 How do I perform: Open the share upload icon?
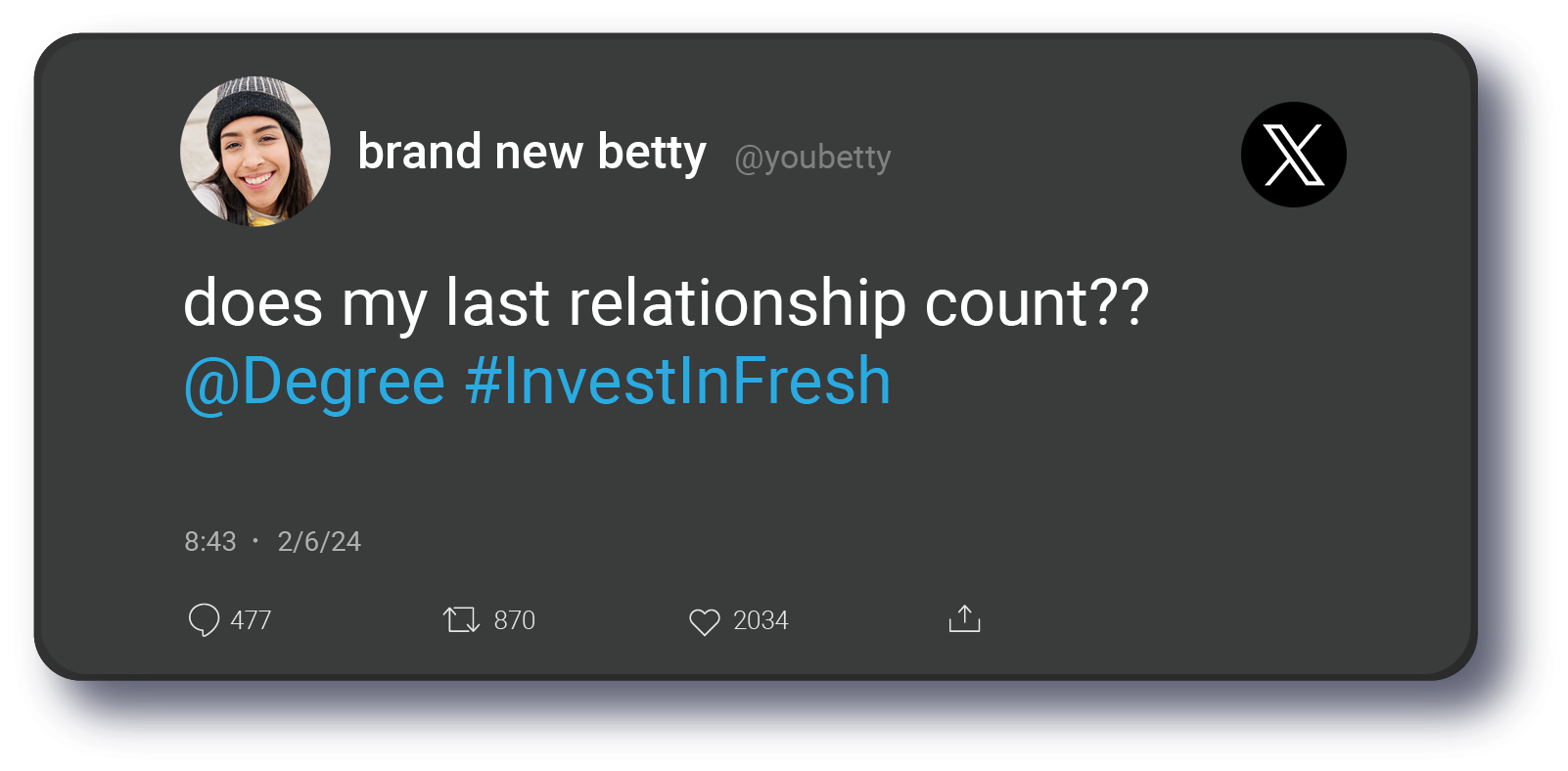point(964,618)
